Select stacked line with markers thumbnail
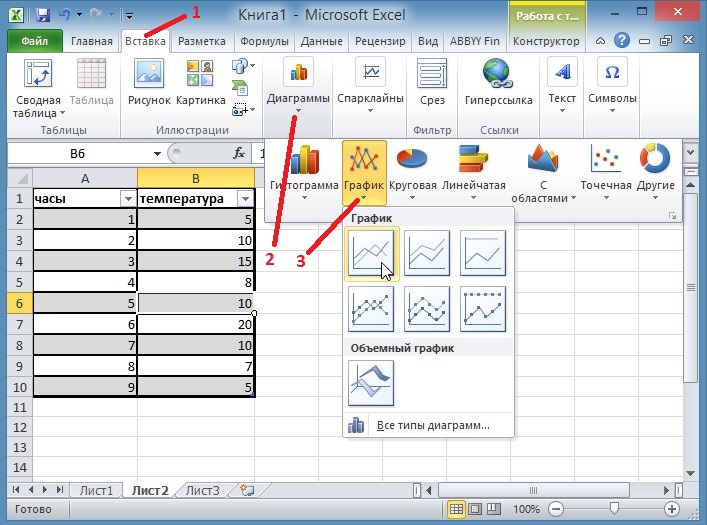 (427, 309)
